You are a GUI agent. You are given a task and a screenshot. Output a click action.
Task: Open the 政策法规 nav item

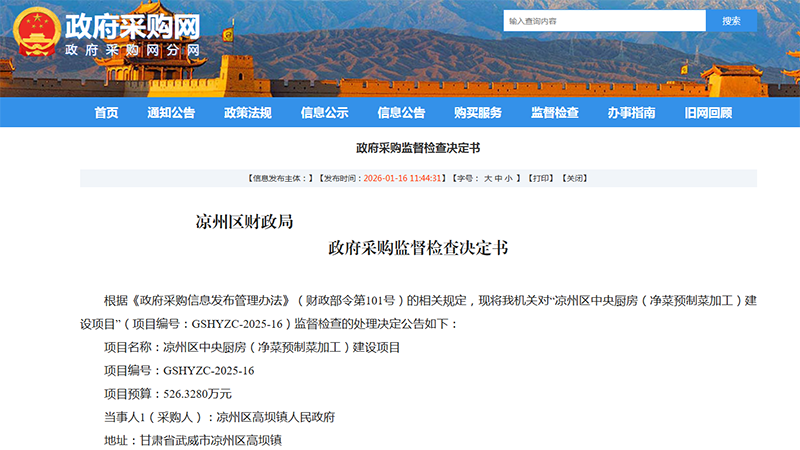(247, 113)
